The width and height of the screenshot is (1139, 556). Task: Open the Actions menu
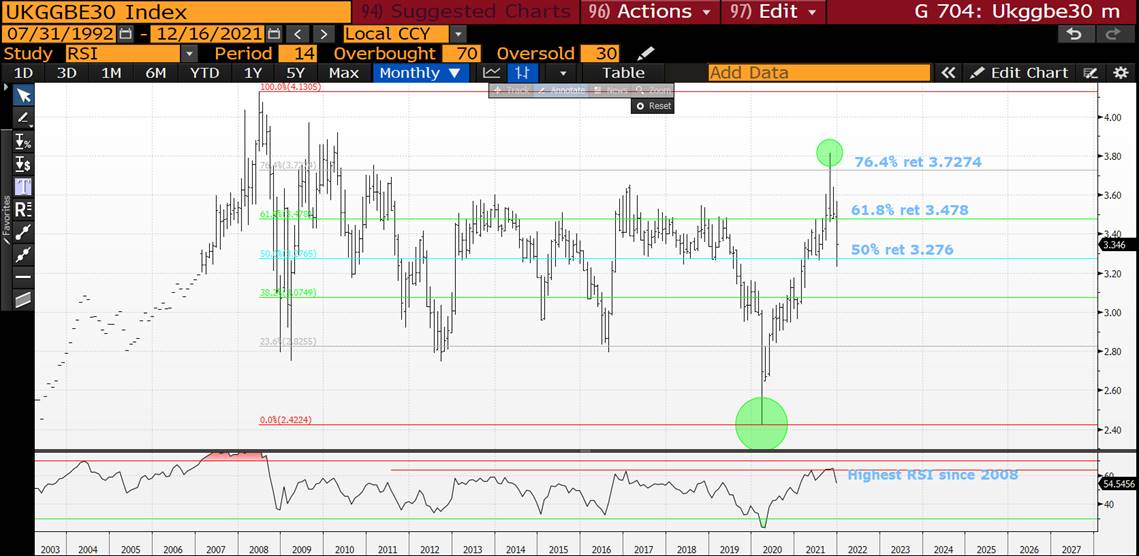coord(649,12)
